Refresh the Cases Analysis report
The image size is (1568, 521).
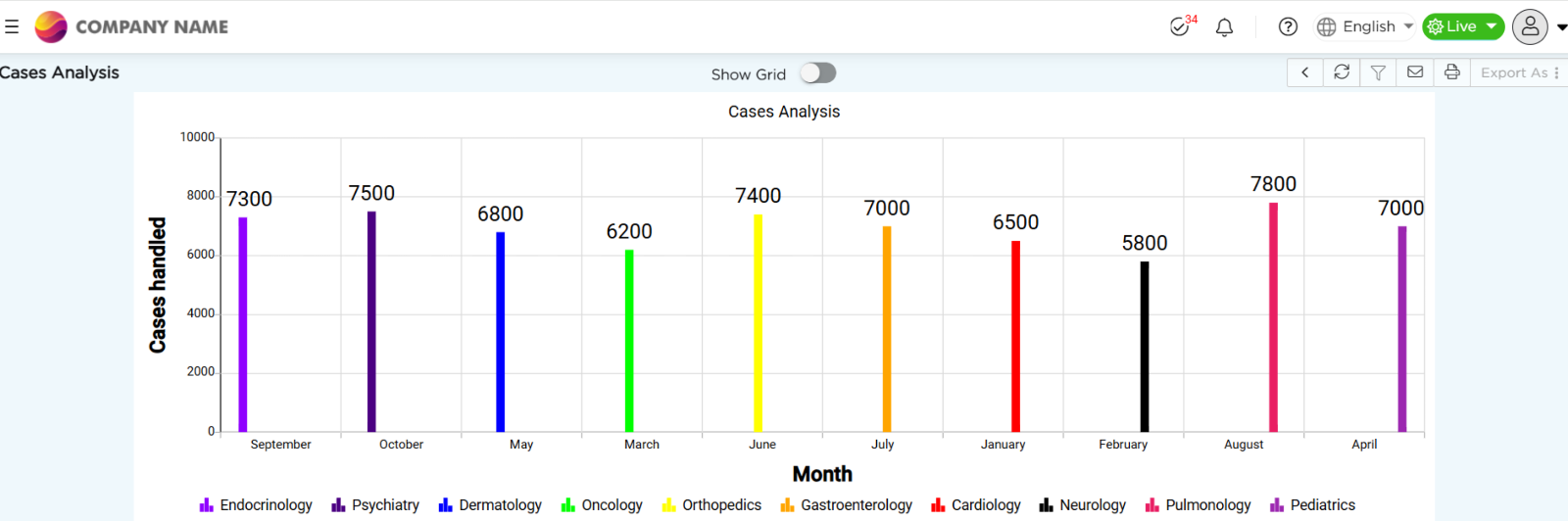(1342, 72)
